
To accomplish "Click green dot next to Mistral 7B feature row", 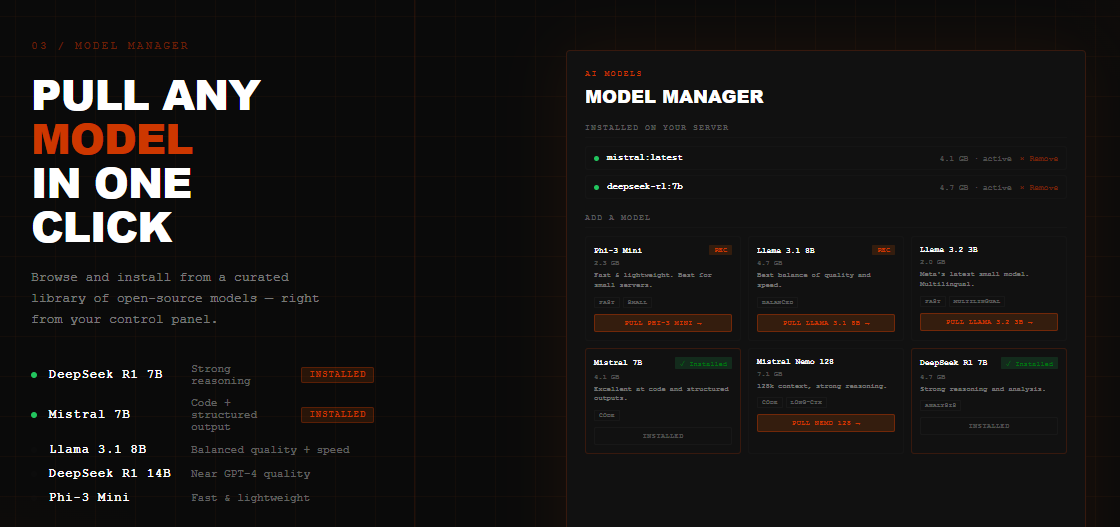I will (x=34, y=415).
